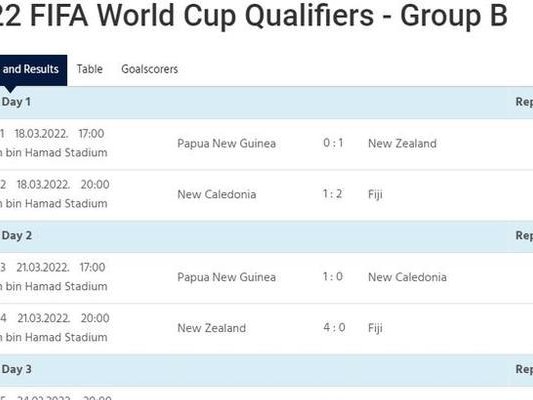Click the Day 3 section header

pos(266,370)
